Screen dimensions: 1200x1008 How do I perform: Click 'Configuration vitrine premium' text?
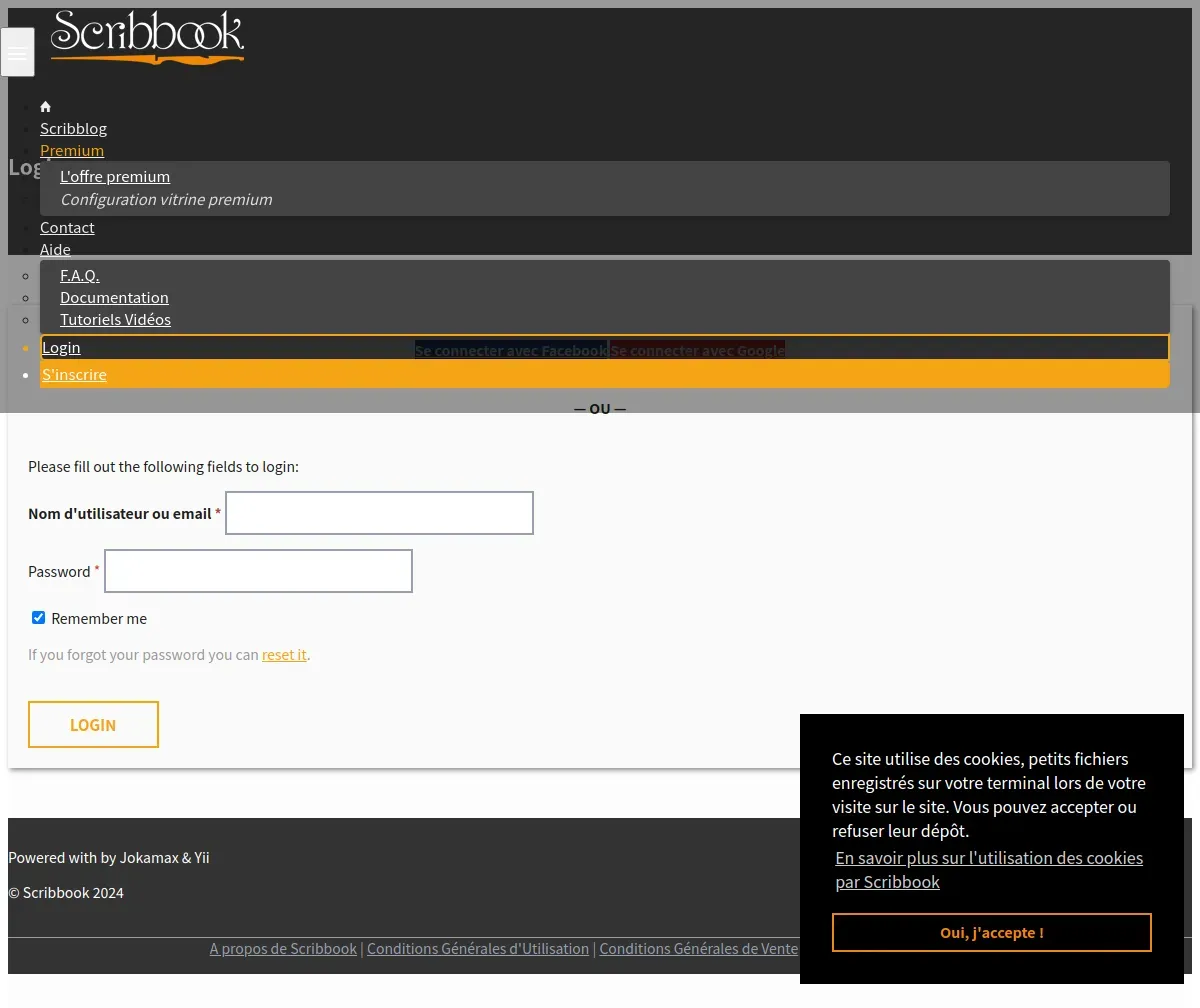(x=166, y=199)
